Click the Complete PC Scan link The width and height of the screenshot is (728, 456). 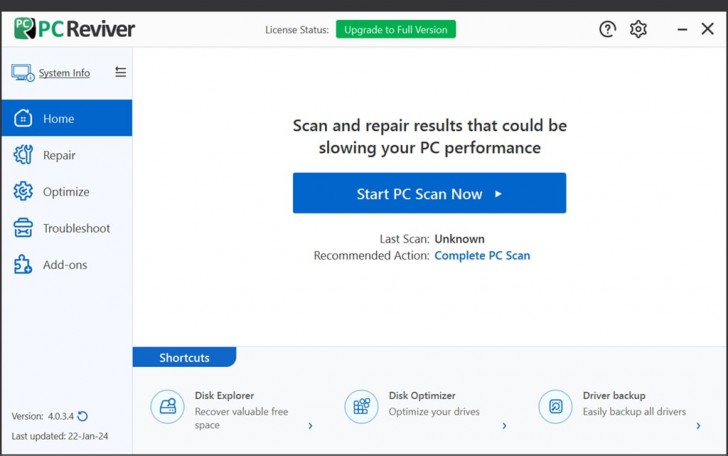click(482, 255)
